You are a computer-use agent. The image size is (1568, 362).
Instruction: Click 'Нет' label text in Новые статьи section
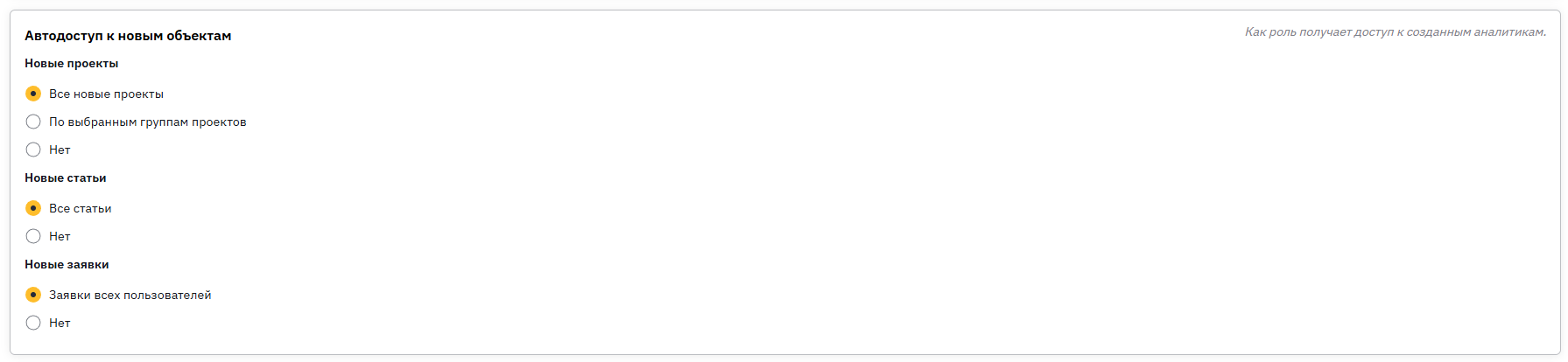click(x=60, y=236)
